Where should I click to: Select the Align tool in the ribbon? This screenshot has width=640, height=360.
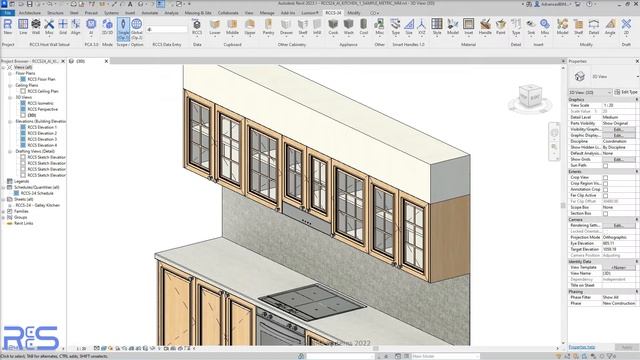[x=76, y=27]
